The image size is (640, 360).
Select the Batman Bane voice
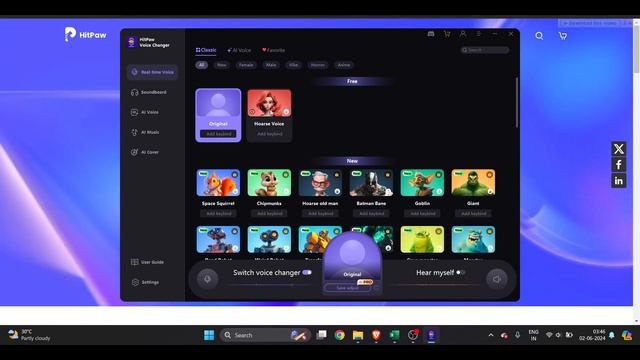point(371,183)
